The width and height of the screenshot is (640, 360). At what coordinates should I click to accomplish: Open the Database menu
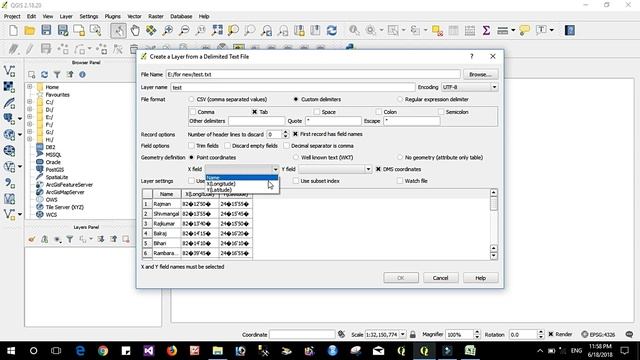click(181, 16)
